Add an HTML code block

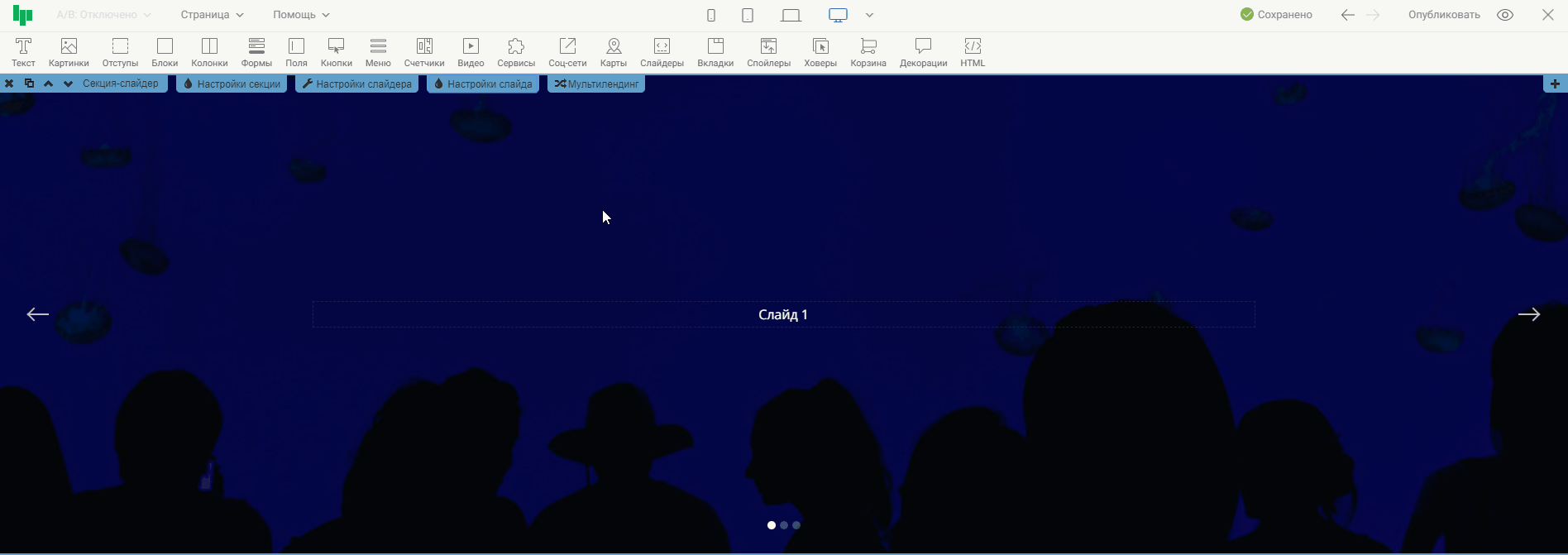(x=973, y=52)
